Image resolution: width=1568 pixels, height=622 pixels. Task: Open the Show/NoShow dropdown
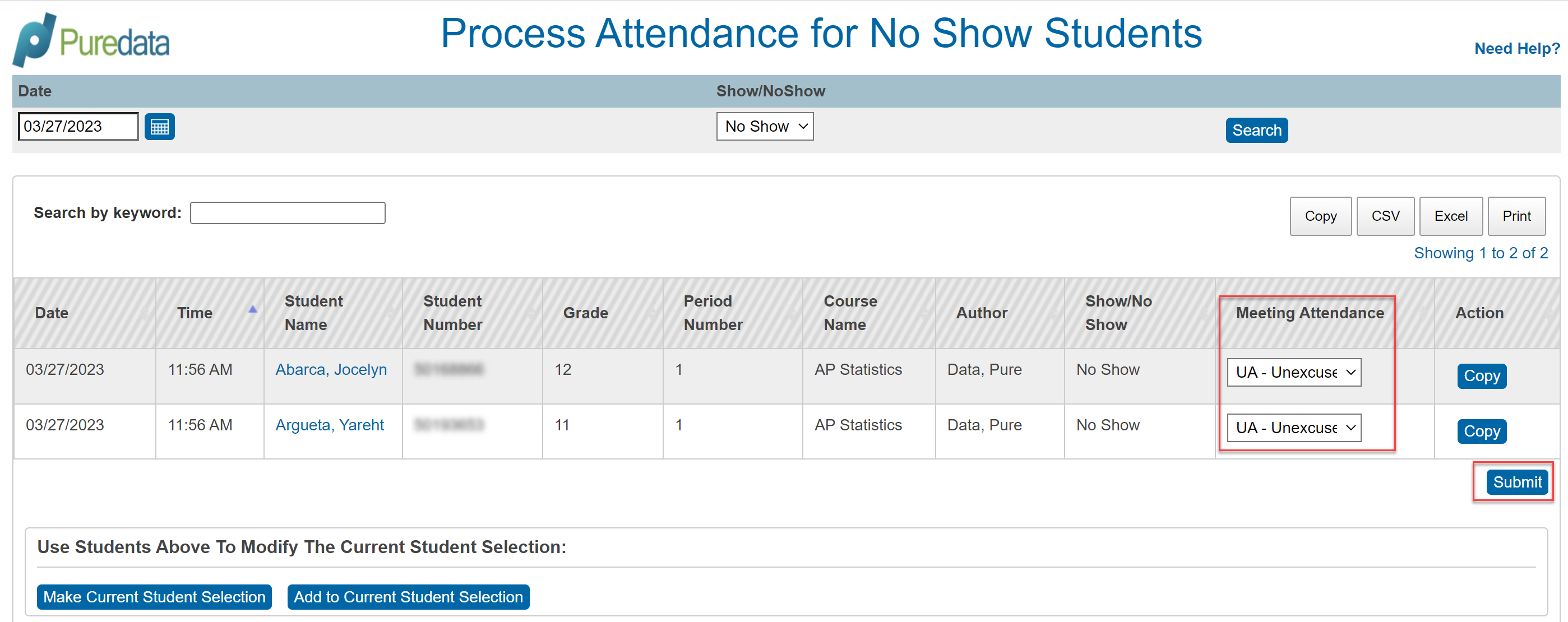765,126
